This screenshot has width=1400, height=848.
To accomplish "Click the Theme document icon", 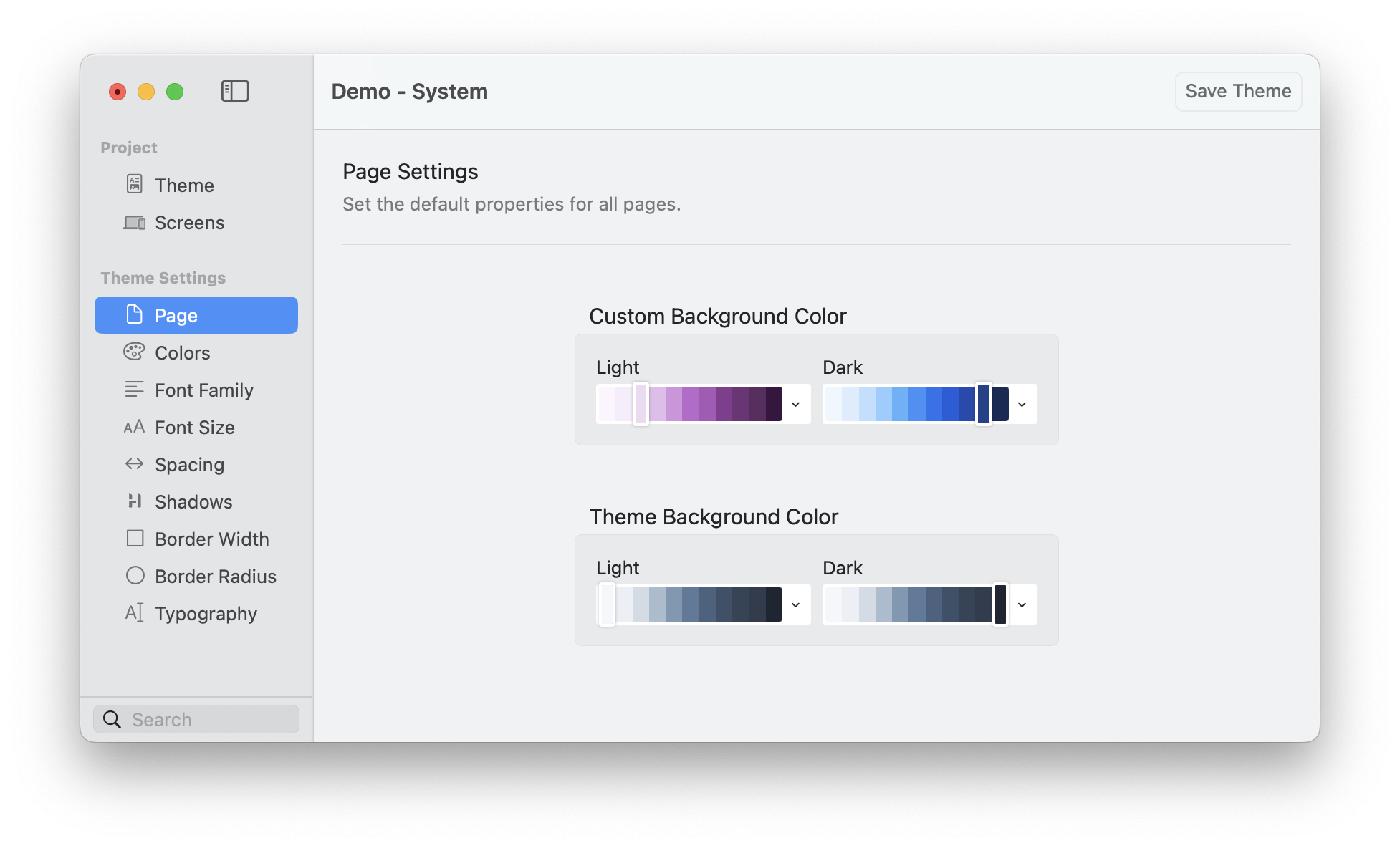I will click(134, 184).
